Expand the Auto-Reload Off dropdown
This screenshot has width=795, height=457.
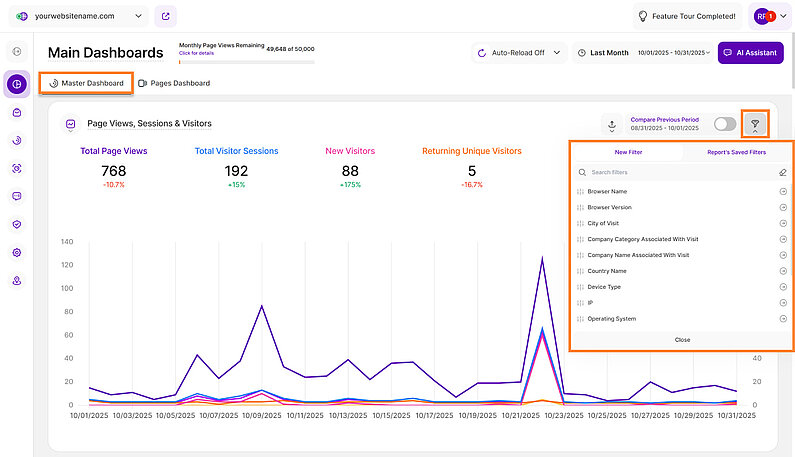[x=518, y=53]
